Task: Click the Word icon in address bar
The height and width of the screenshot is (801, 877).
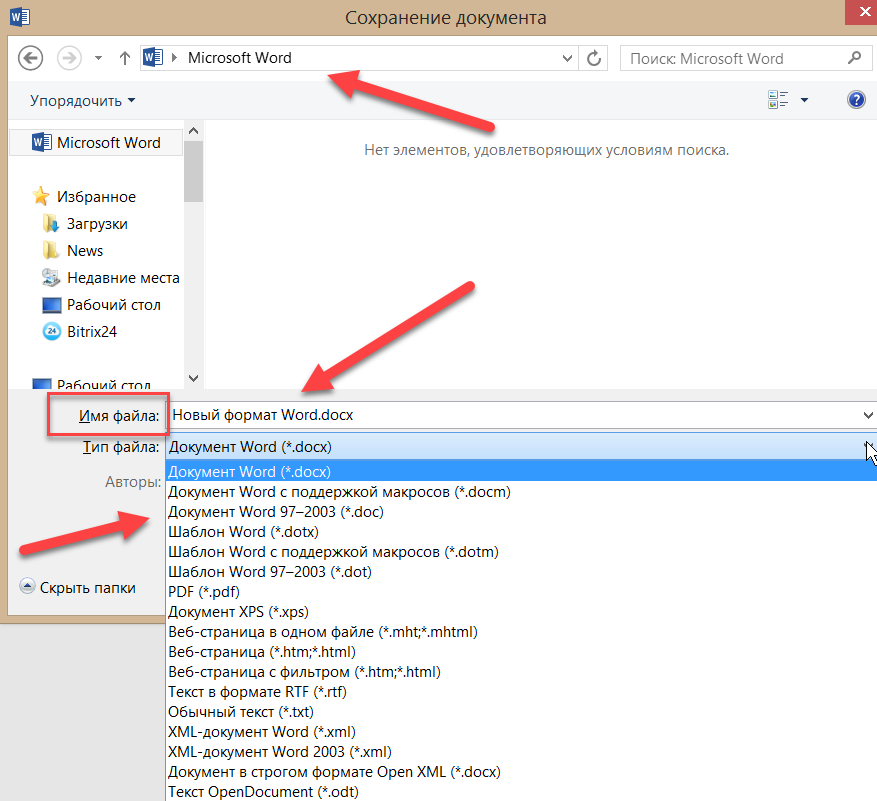Action: tap(153, 57)
